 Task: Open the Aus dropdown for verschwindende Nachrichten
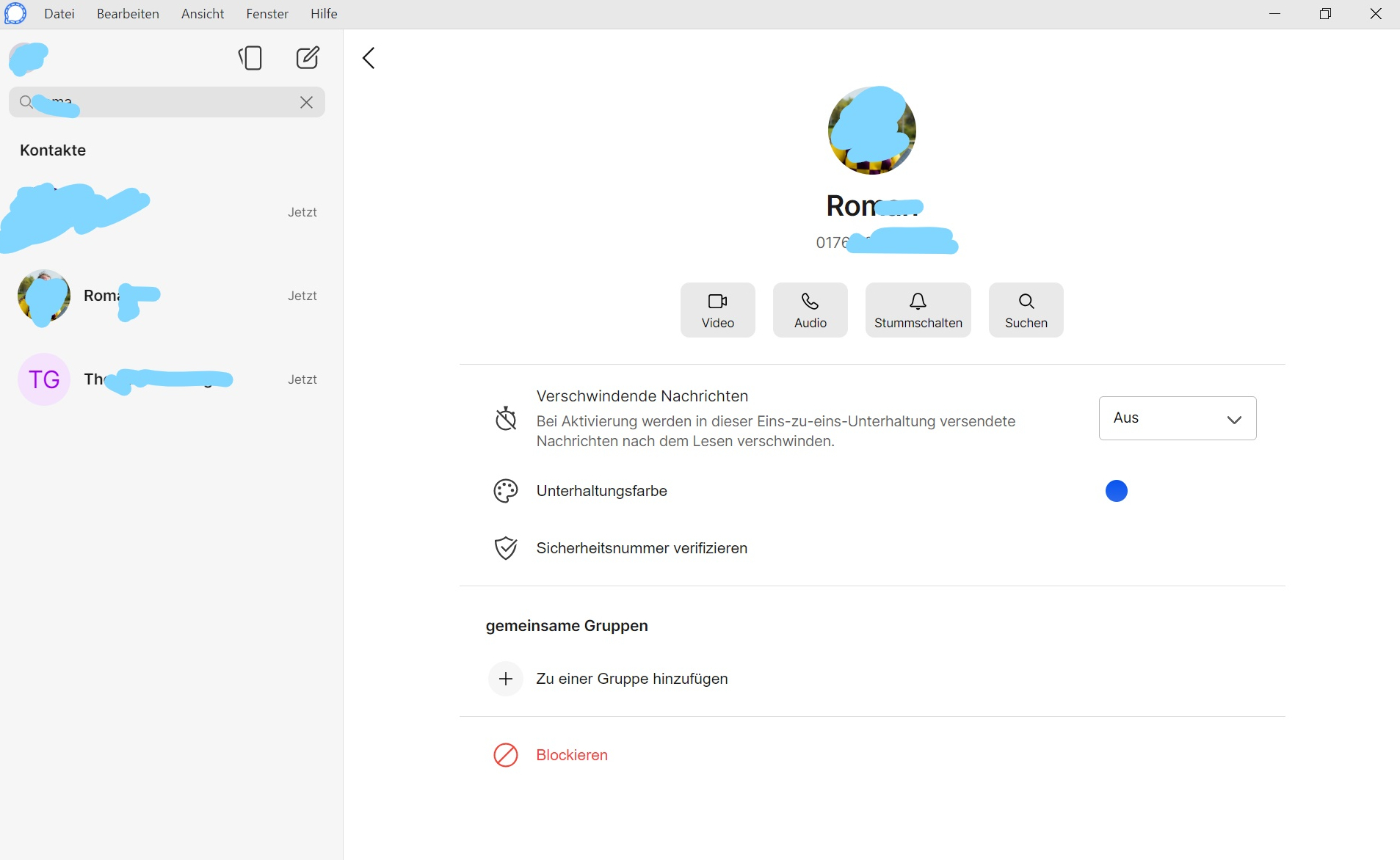[x=1177, y=418]
